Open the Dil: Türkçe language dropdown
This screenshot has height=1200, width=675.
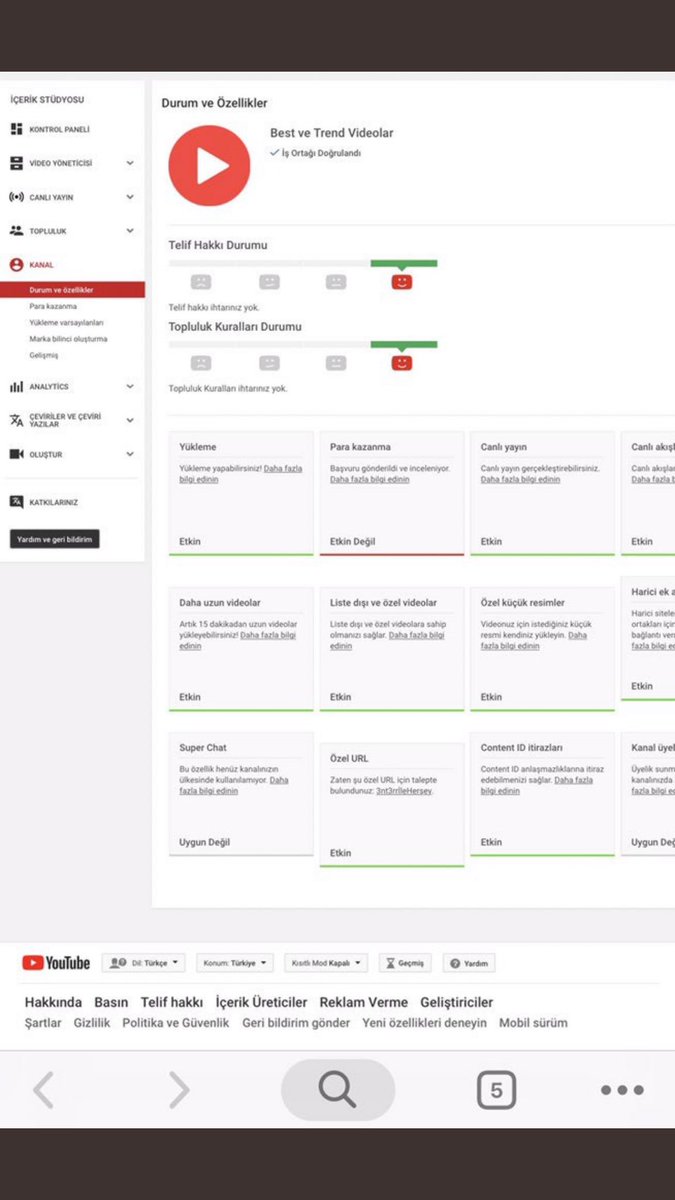(144, 963)
